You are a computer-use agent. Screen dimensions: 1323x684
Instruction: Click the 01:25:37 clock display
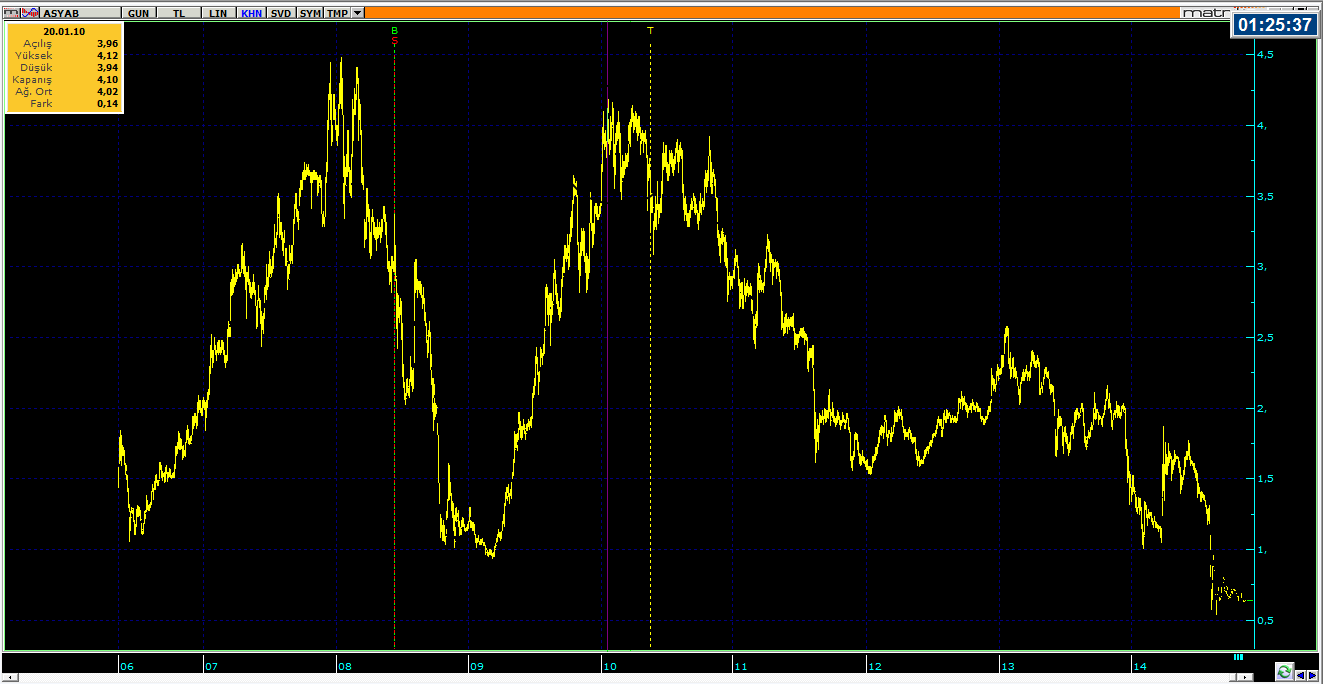(1274, 25)
